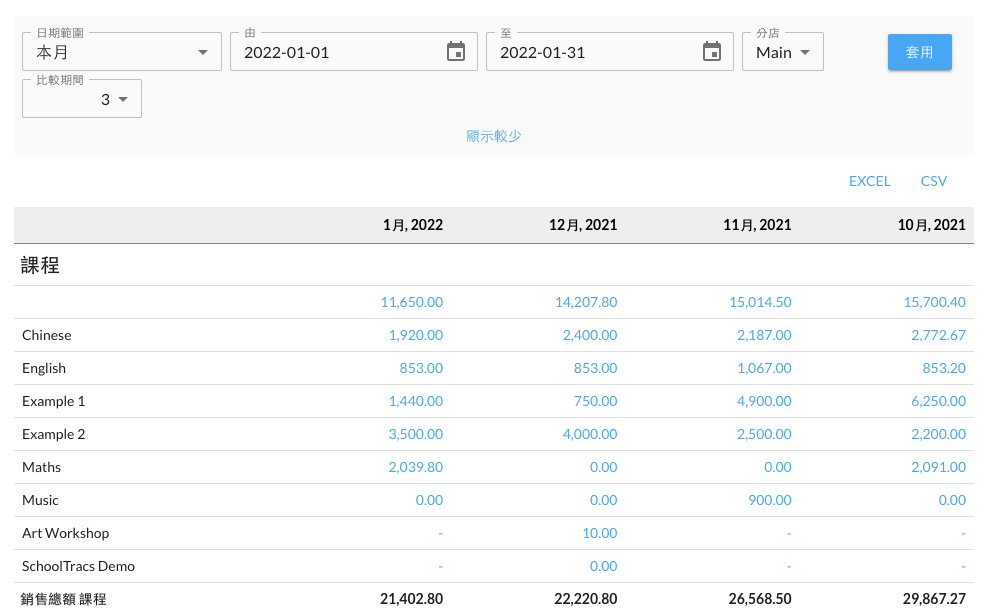Open calendar picker for 至 end date
Image resolution: width=997 pixels, height=615 pixels.
pos(712,52)
